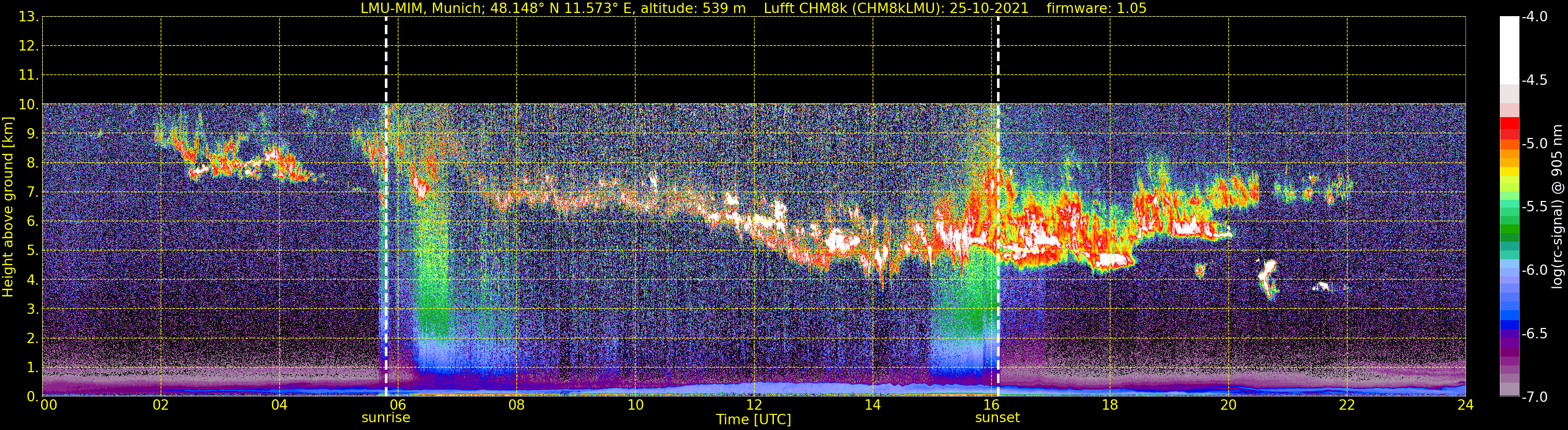Click the time axis tick label '20'
The image size is (1568, 430).
pyautogui.click(x=1228, y=405)
